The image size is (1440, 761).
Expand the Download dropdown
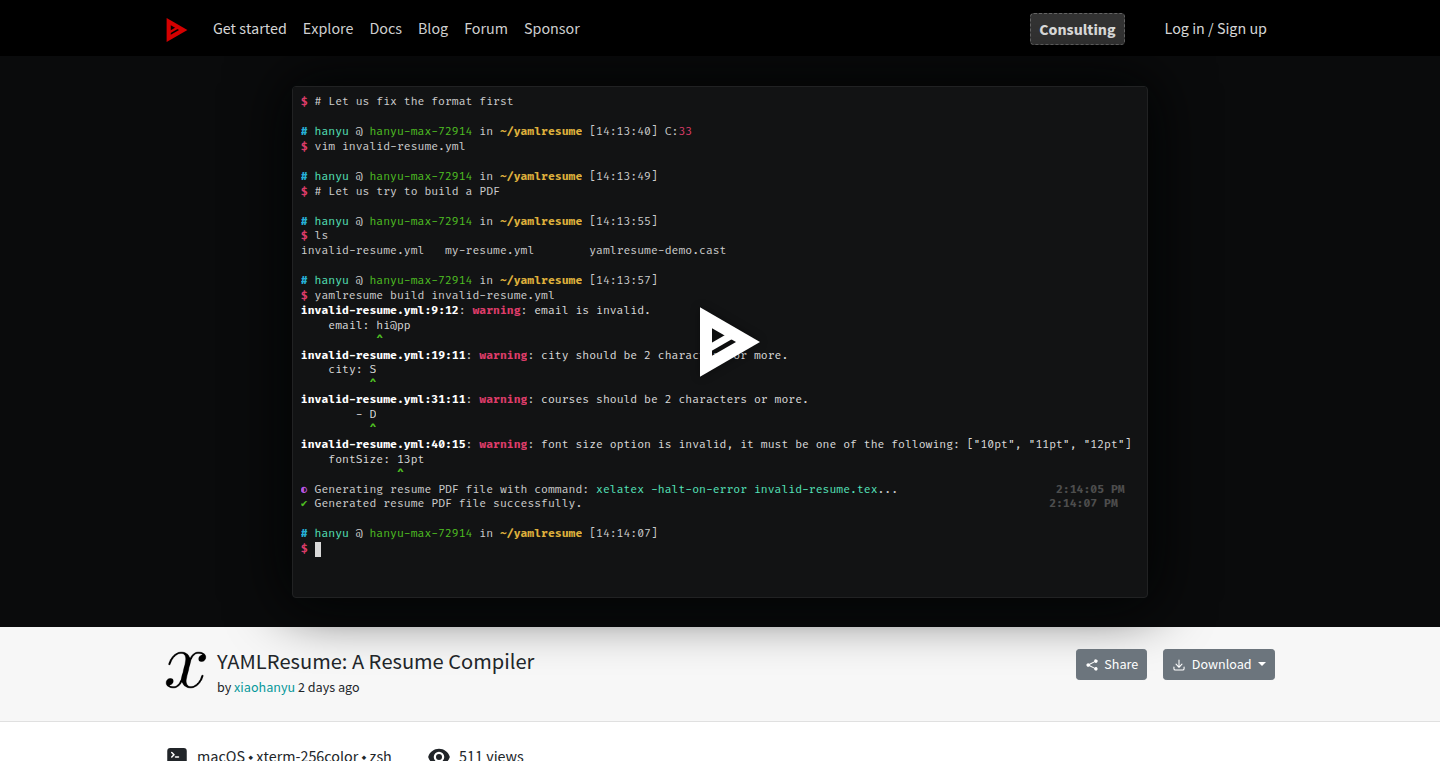coord(1219,665)
